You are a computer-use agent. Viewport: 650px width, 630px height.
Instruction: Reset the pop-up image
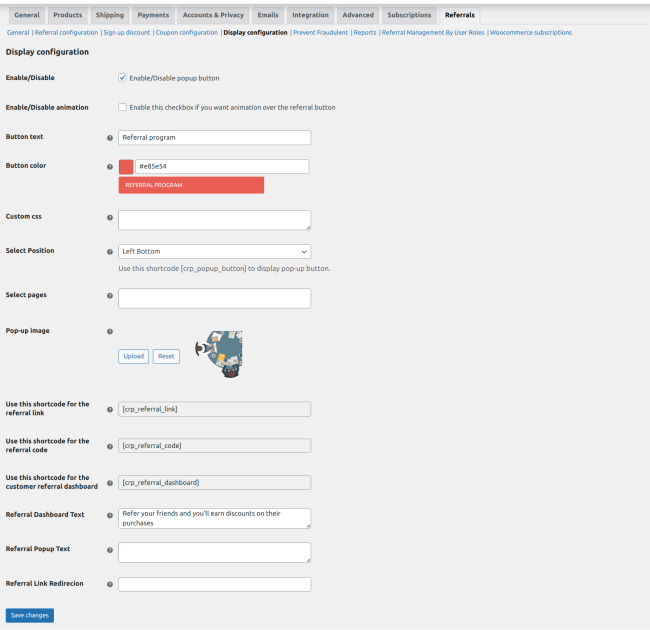tap(166, 356)
